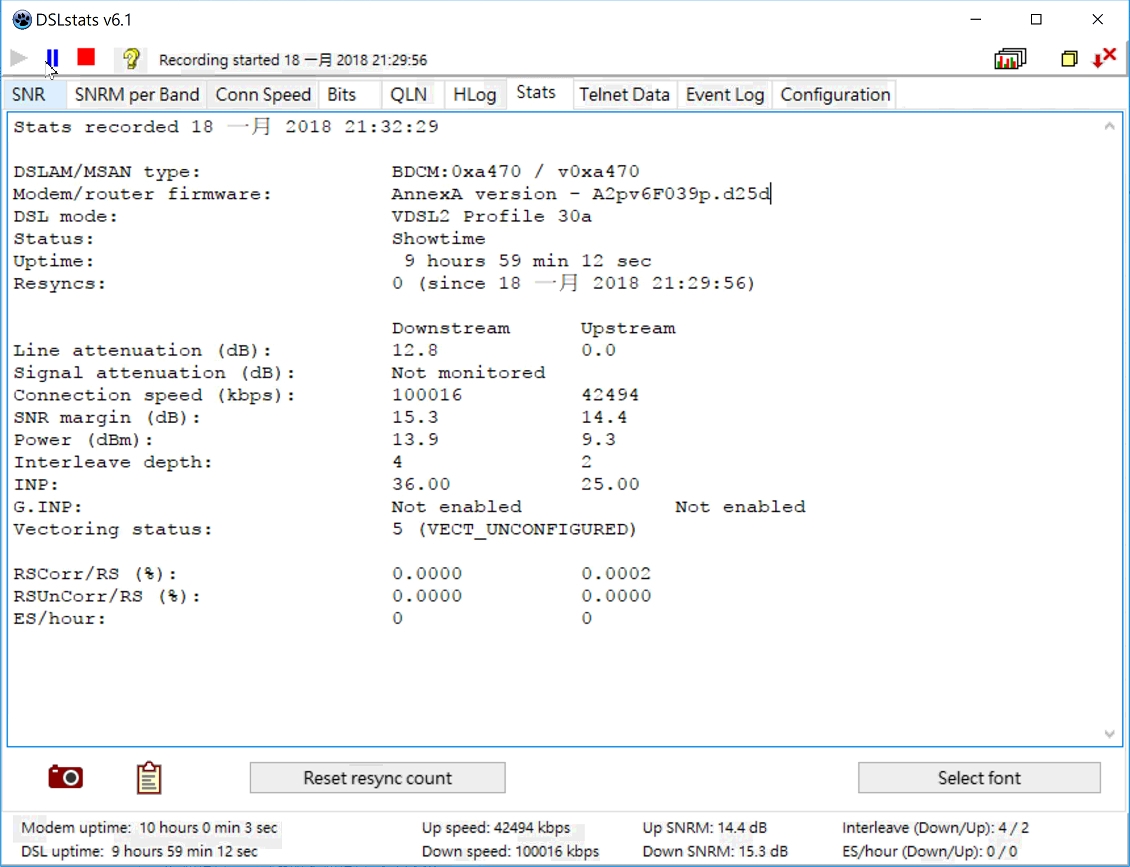Open help via the yellow question mark

pos(131,59)
